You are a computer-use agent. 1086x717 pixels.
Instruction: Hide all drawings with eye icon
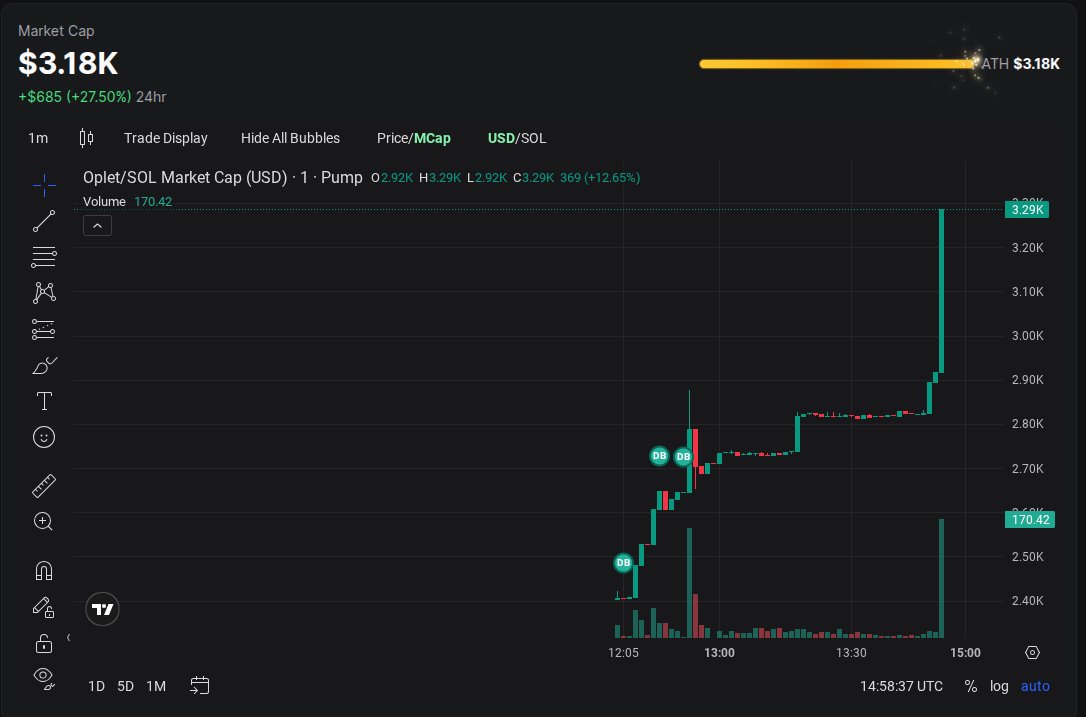[x=44, y=678]
